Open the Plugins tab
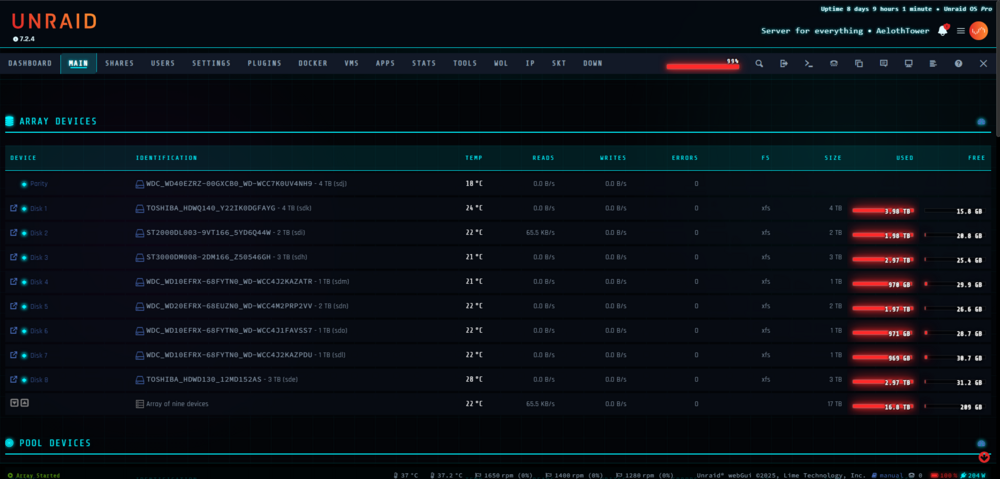This screenshot has height=479, width=1000. (264, 64)
